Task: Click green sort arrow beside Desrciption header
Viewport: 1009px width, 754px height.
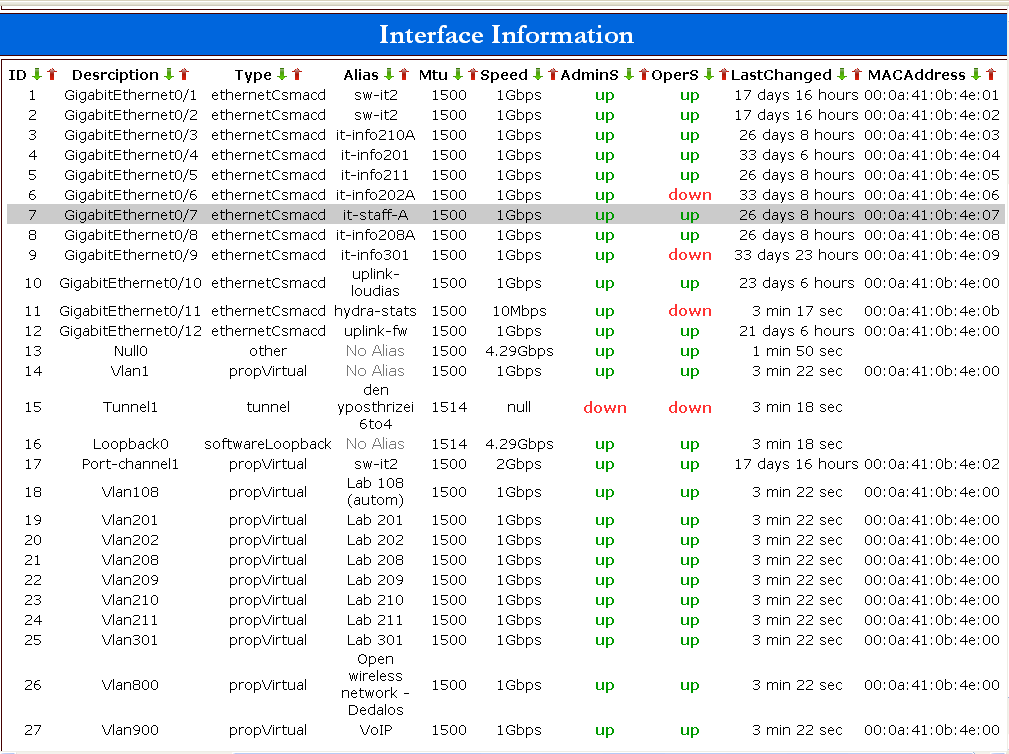Action: pyautogui.click(x=169, y=75)
